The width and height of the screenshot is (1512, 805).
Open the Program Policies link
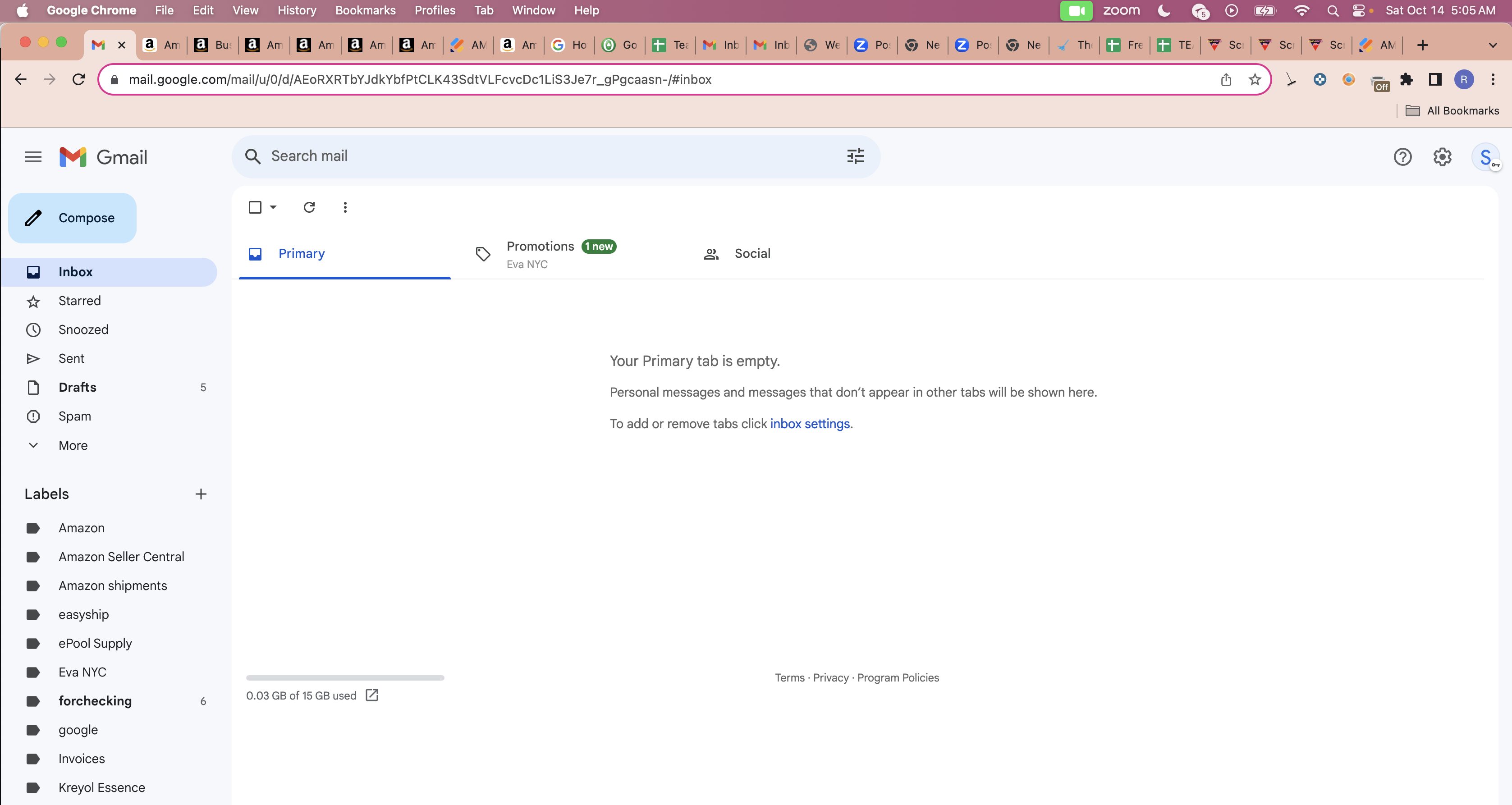pos(898,678)
